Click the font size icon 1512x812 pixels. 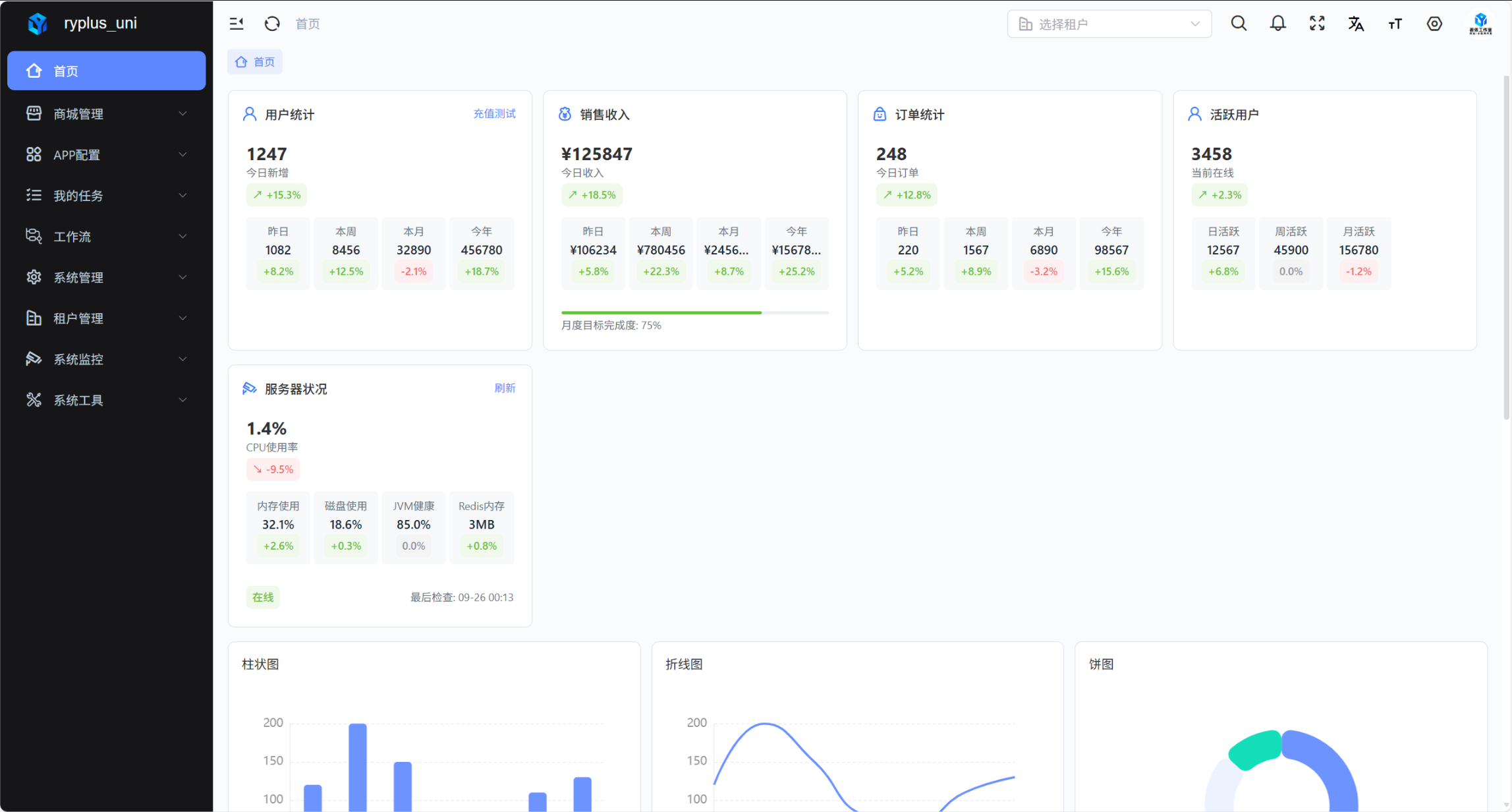[1395, 24]
